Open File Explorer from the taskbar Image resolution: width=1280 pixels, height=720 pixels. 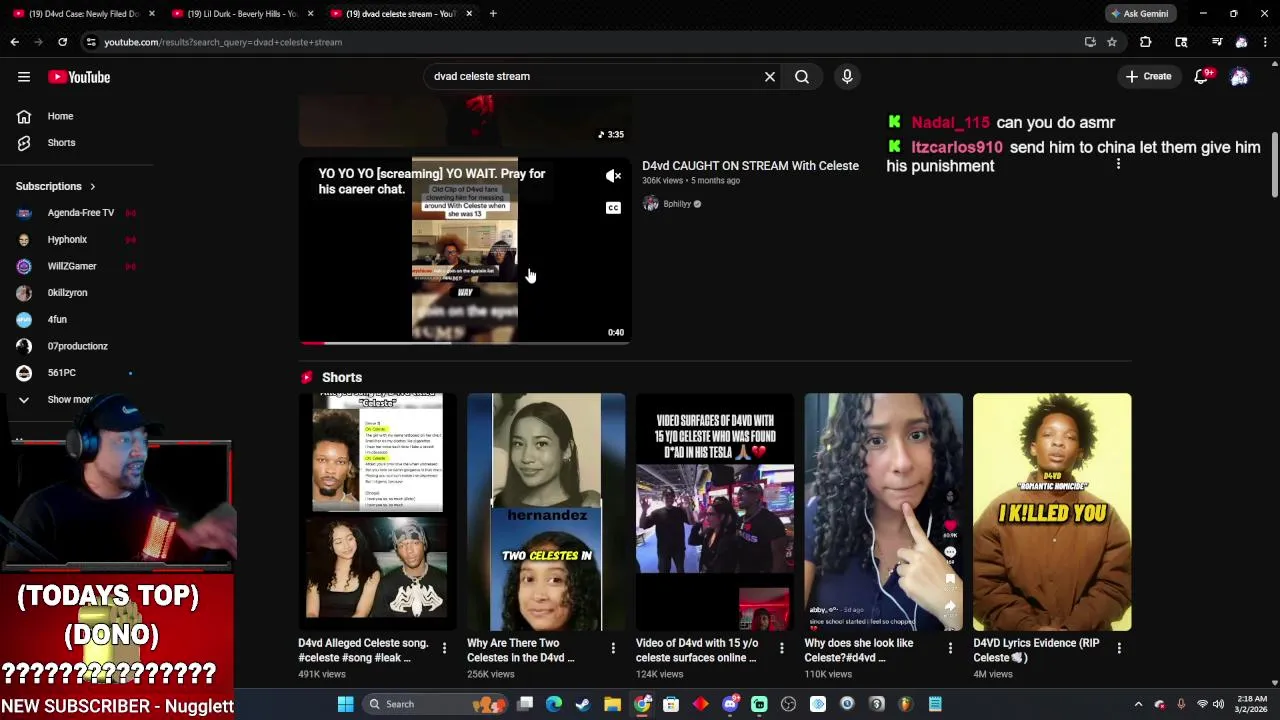[612, 704]
